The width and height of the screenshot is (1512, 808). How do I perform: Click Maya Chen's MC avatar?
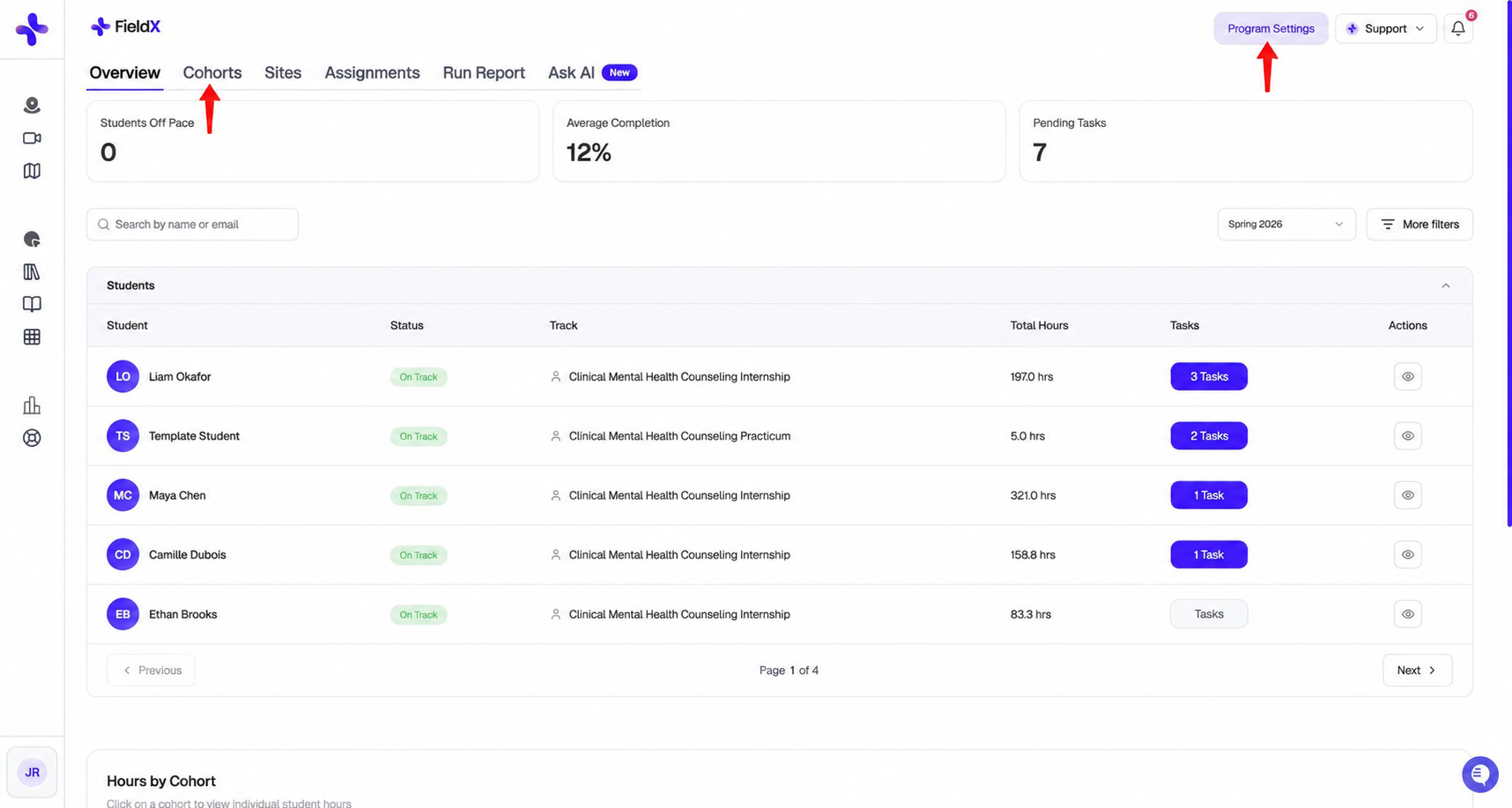[x=122, y=495]
